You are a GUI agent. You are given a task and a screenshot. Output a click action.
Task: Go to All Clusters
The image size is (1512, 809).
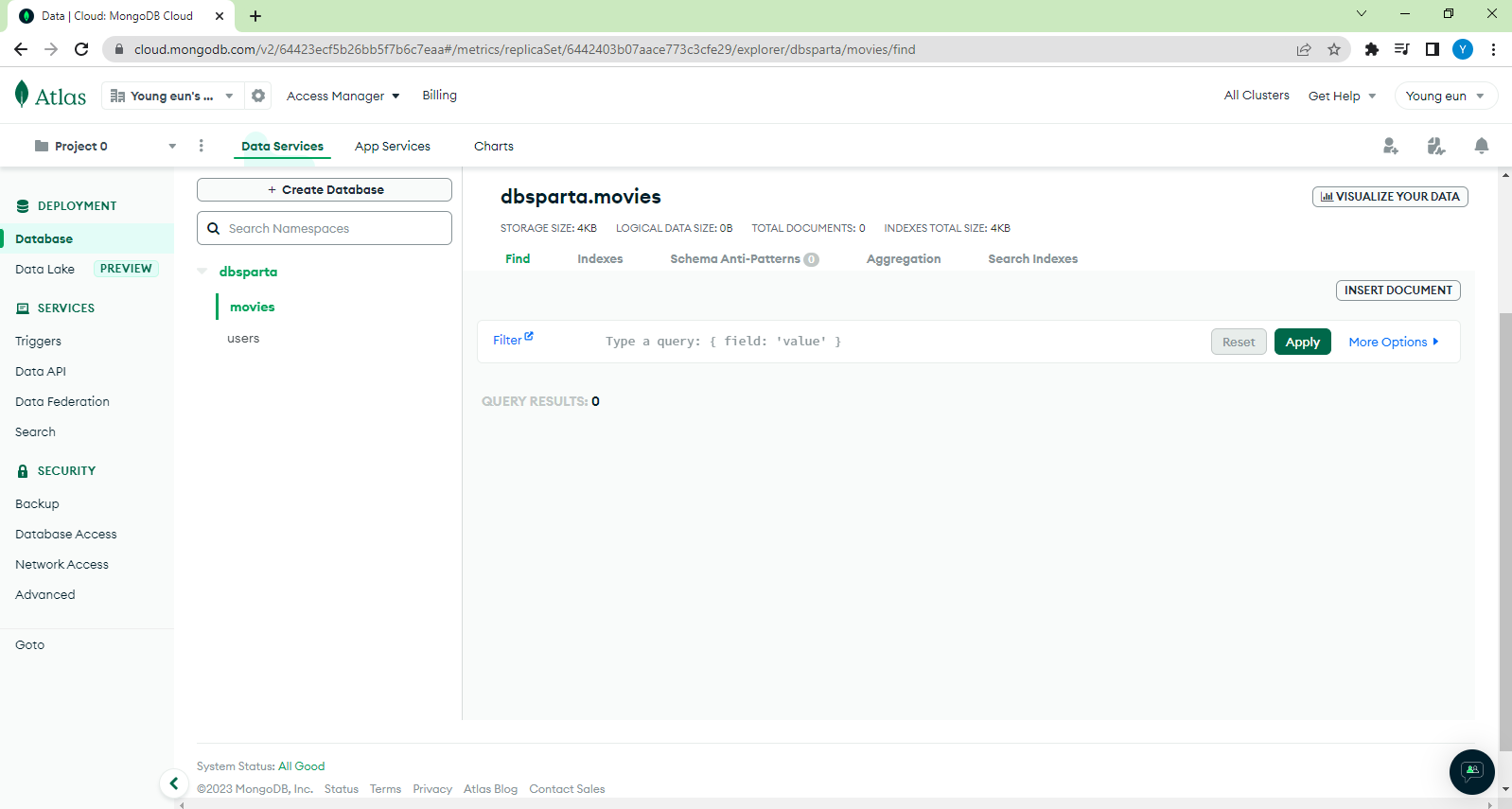[x=1257, y=95]
